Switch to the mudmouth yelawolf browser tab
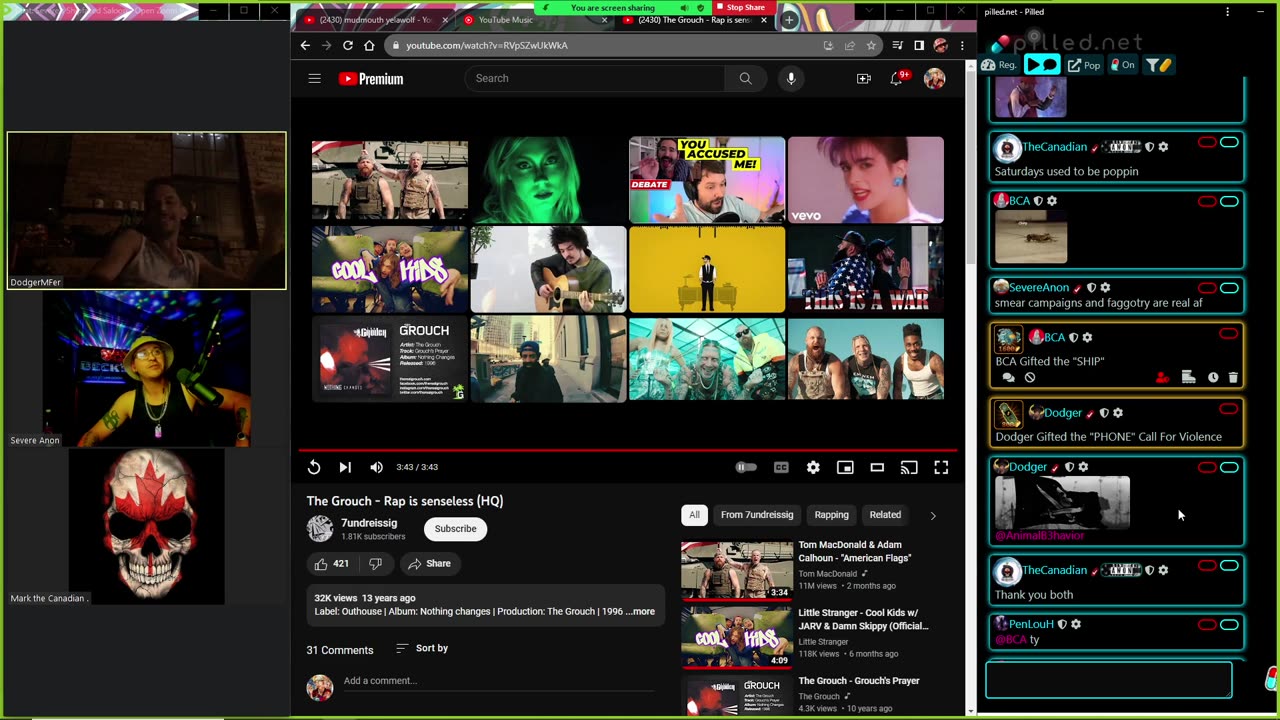1280x720 pixels. coord(374,20)
